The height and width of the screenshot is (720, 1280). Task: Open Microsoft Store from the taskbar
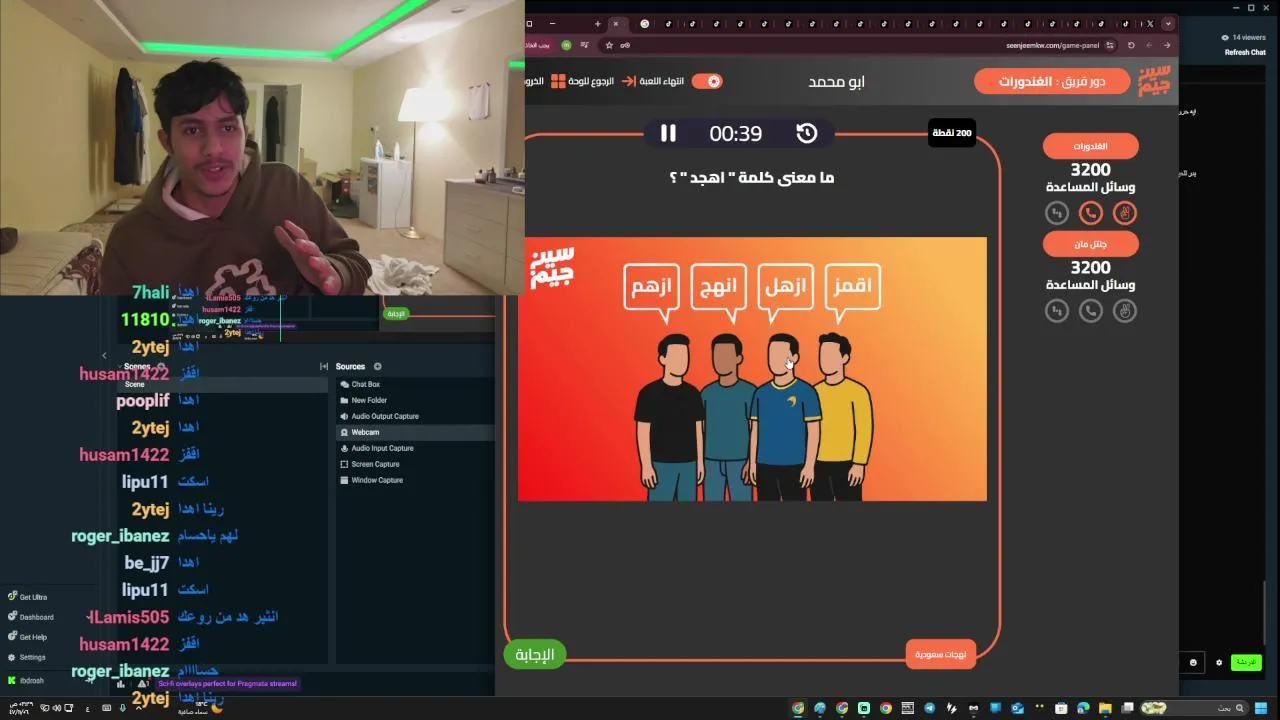[x=1060, y=708]
